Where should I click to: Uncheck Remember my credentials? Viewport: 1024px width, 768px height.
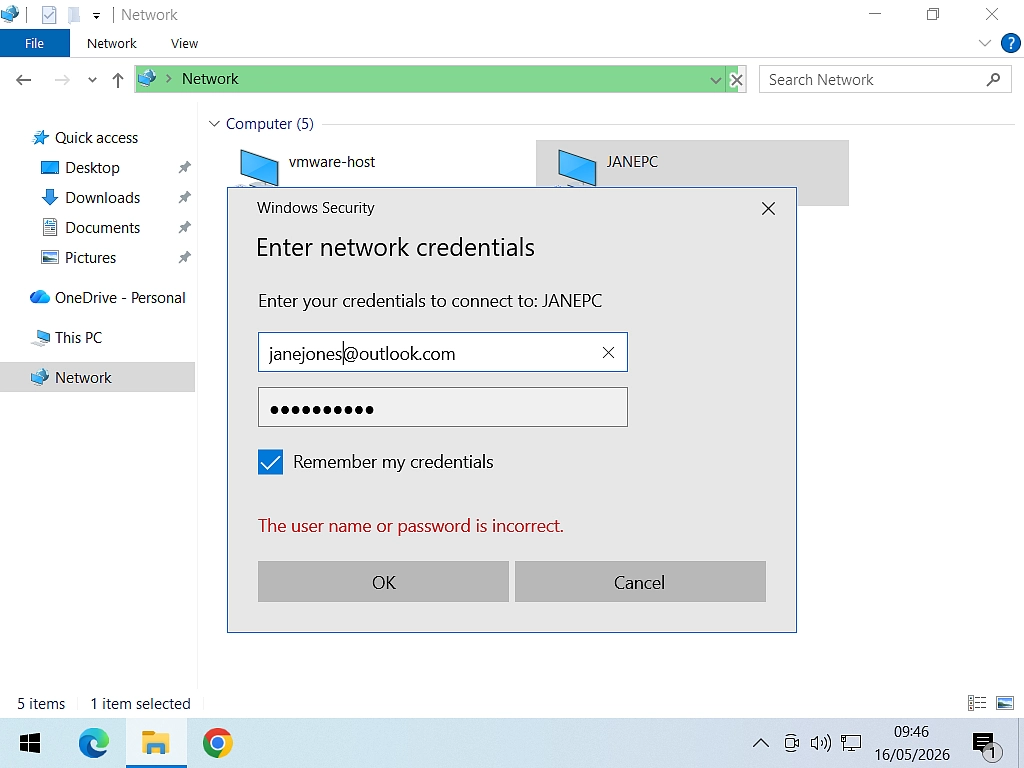pos(270,462)
